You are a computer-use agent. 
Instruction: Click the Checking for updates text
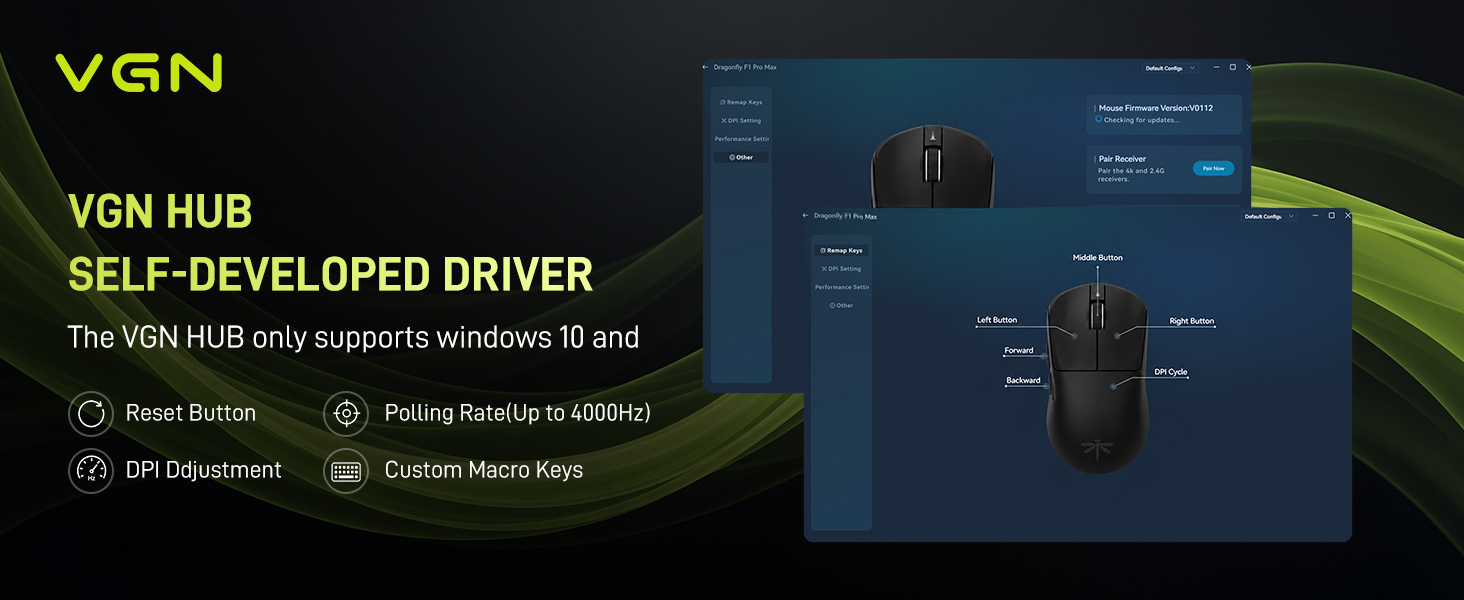1142,120
